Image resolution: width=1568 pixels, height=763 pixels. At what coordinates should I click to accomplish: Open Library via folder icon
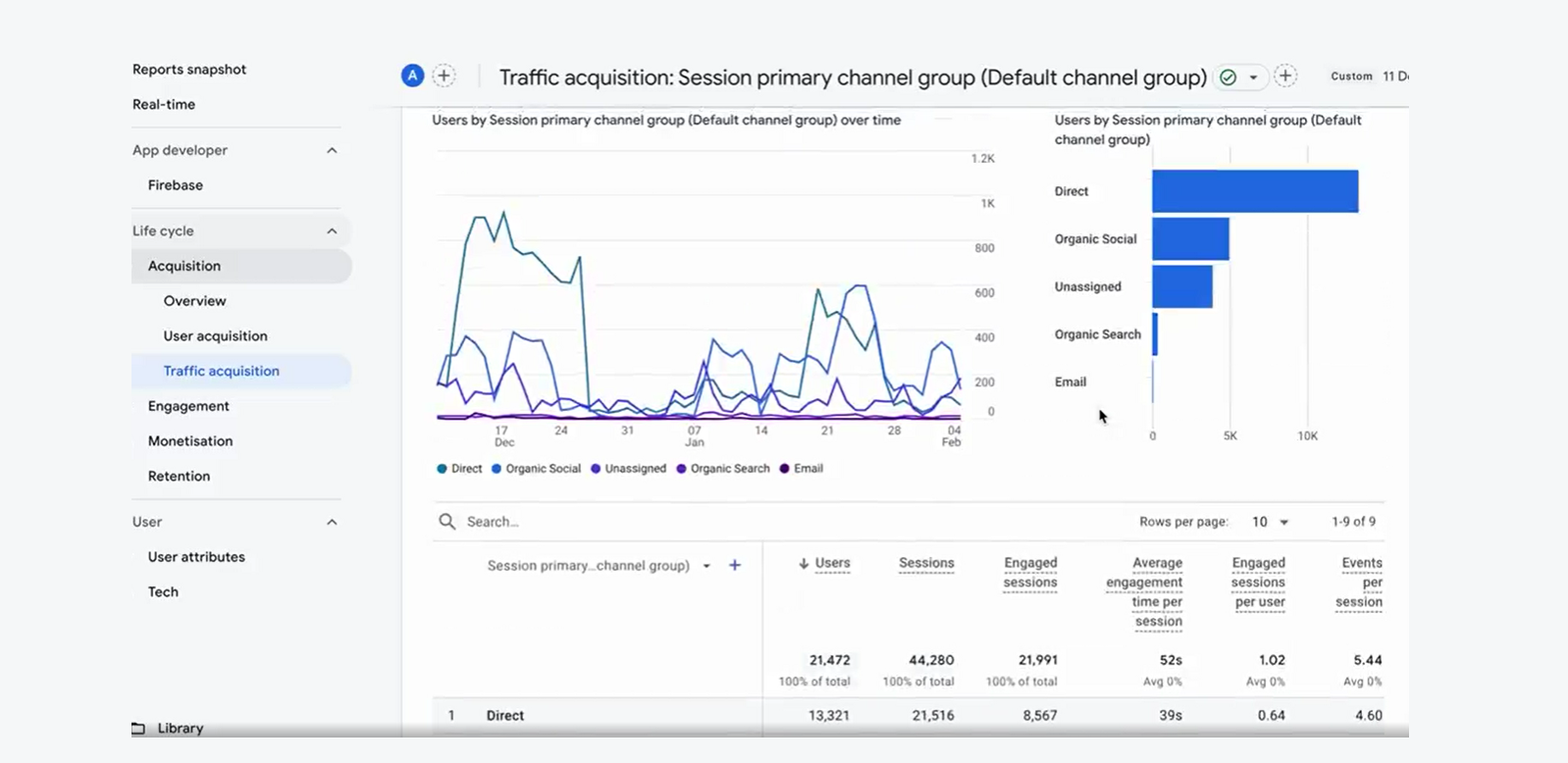click(x=138, y=728)
